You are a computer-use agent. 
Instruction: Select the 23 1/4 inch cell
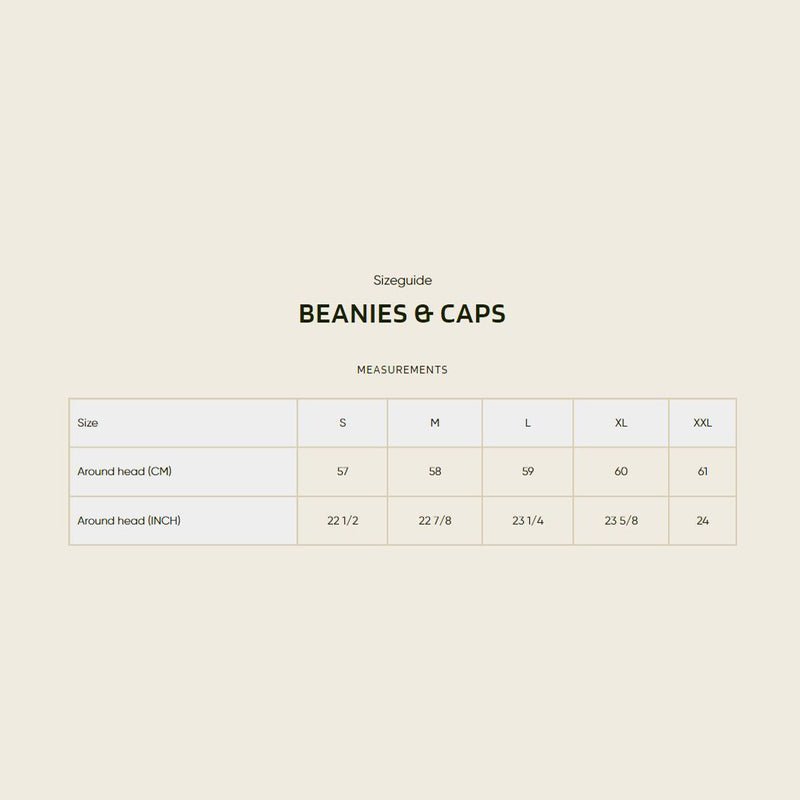[528, 520]
